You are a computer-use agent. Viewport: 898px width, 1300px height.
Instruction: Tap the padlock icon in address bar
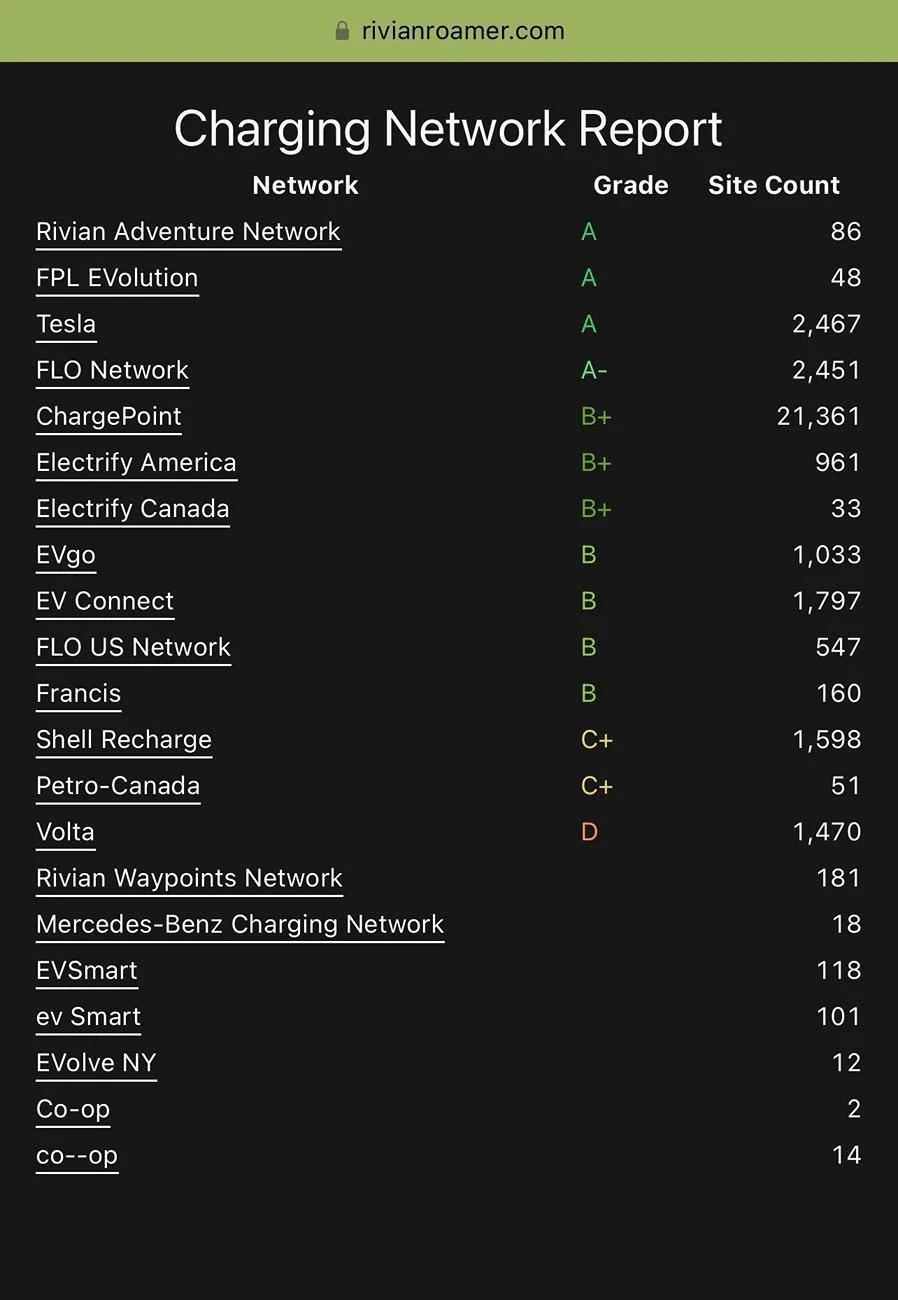point(343,31)
